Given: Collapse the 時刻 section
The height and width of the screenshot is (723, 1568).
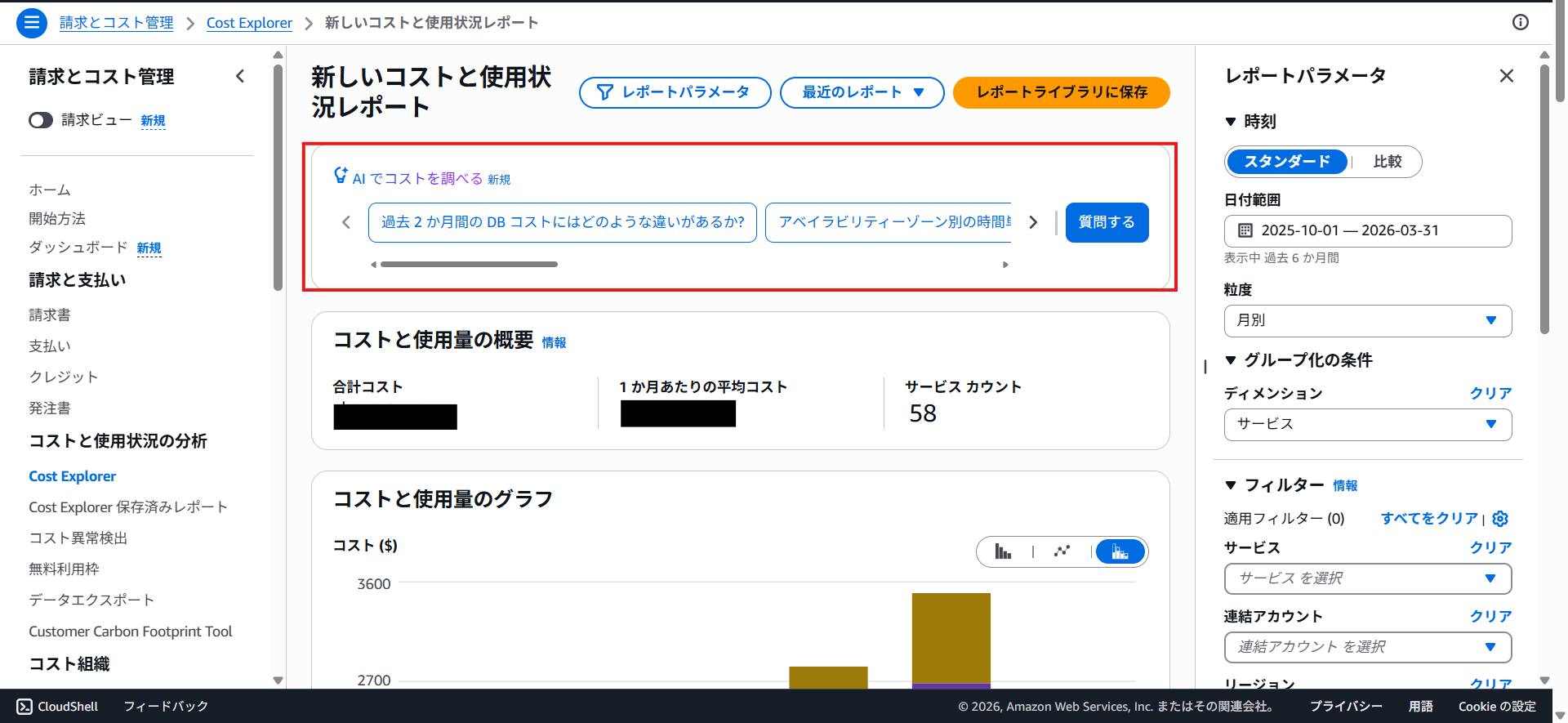Looking at the screenshot, I should pyautogui.click(x=1231, y=122).
